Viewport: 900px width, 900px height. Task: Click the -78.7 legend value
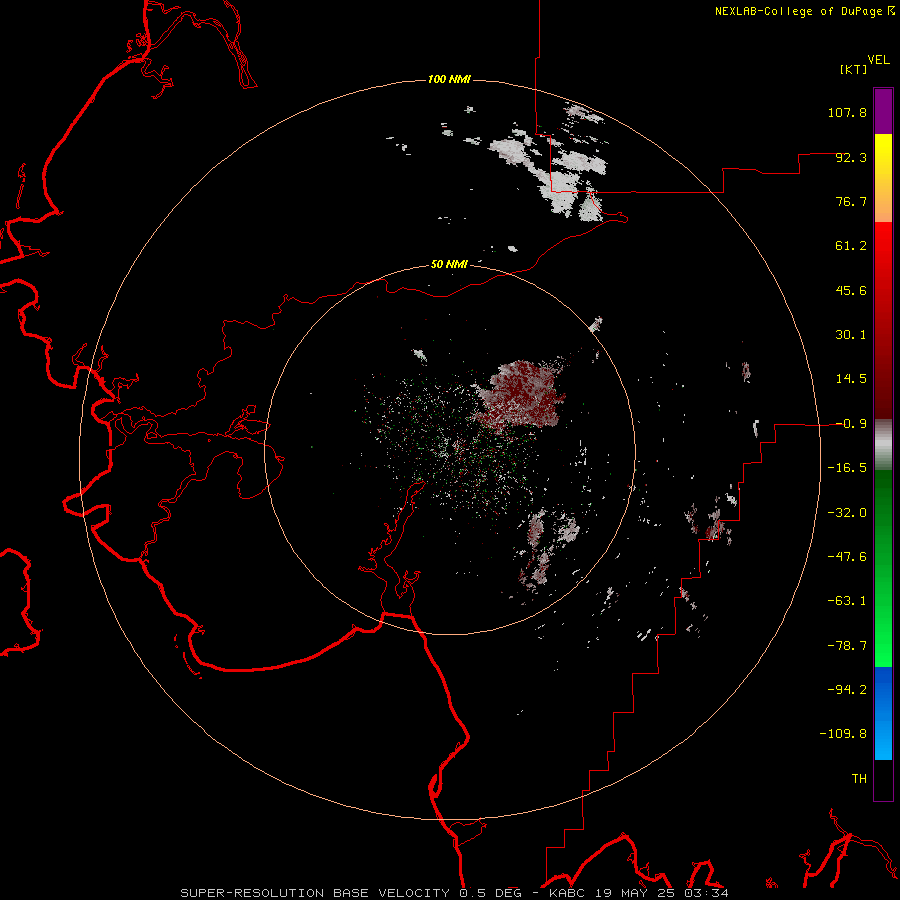point(847,646)
